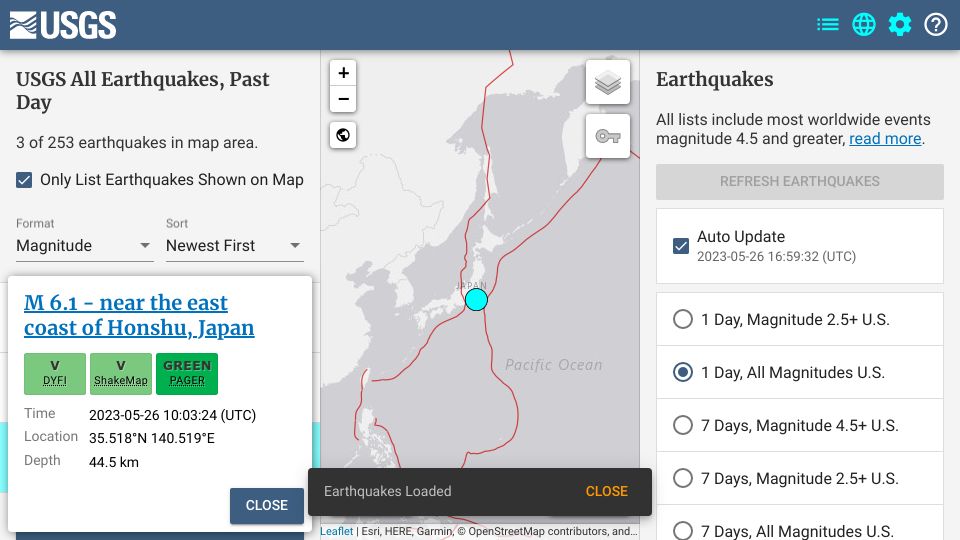Click the 35.518°N 140.519°E location value
Screen dimensions: 960x540
coord(152,438)
